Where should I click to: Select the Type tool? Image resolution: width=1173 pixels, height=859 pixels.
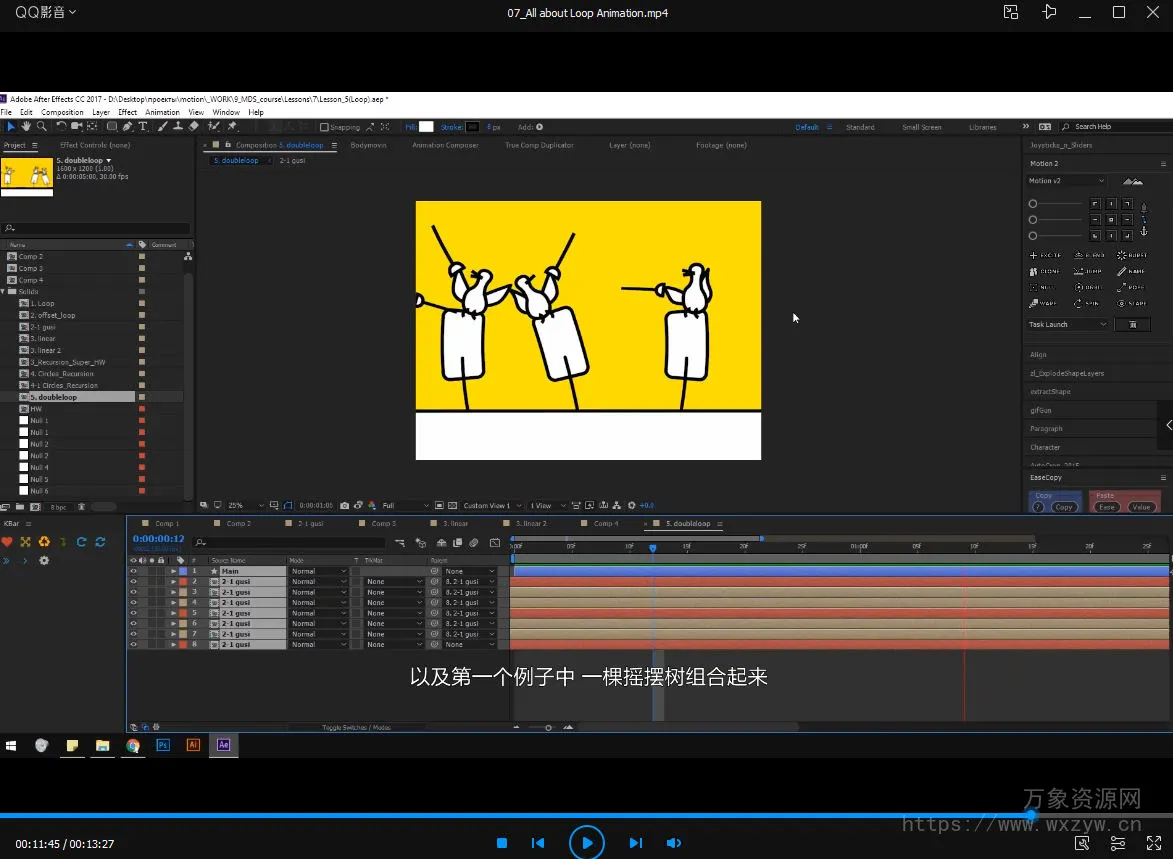coord(143,127)
